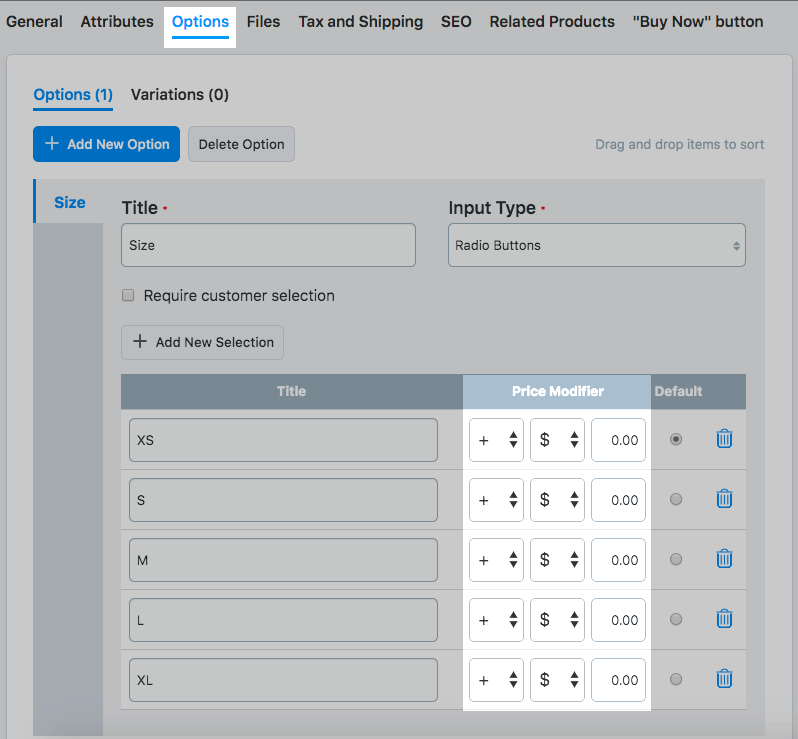This screenshot has width=798, height=739.
Task: Change the dollar currency dropdown in M row
Action: 557,560
